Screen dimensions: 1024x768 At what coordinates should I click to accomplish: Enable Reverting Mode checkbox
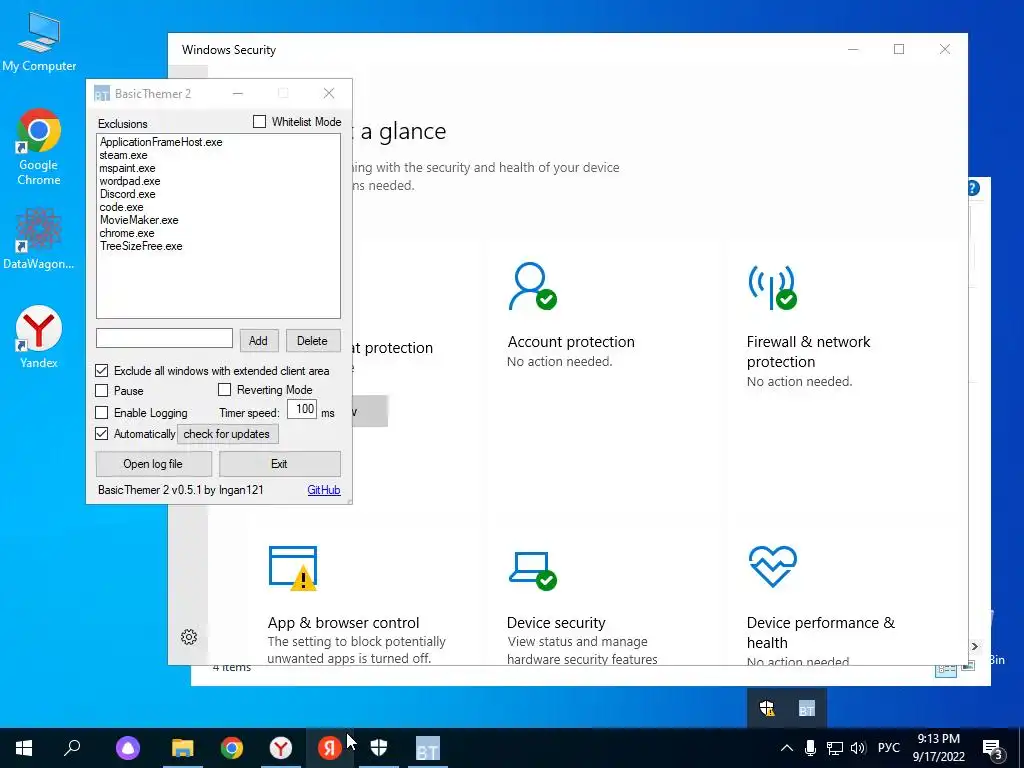225,390
